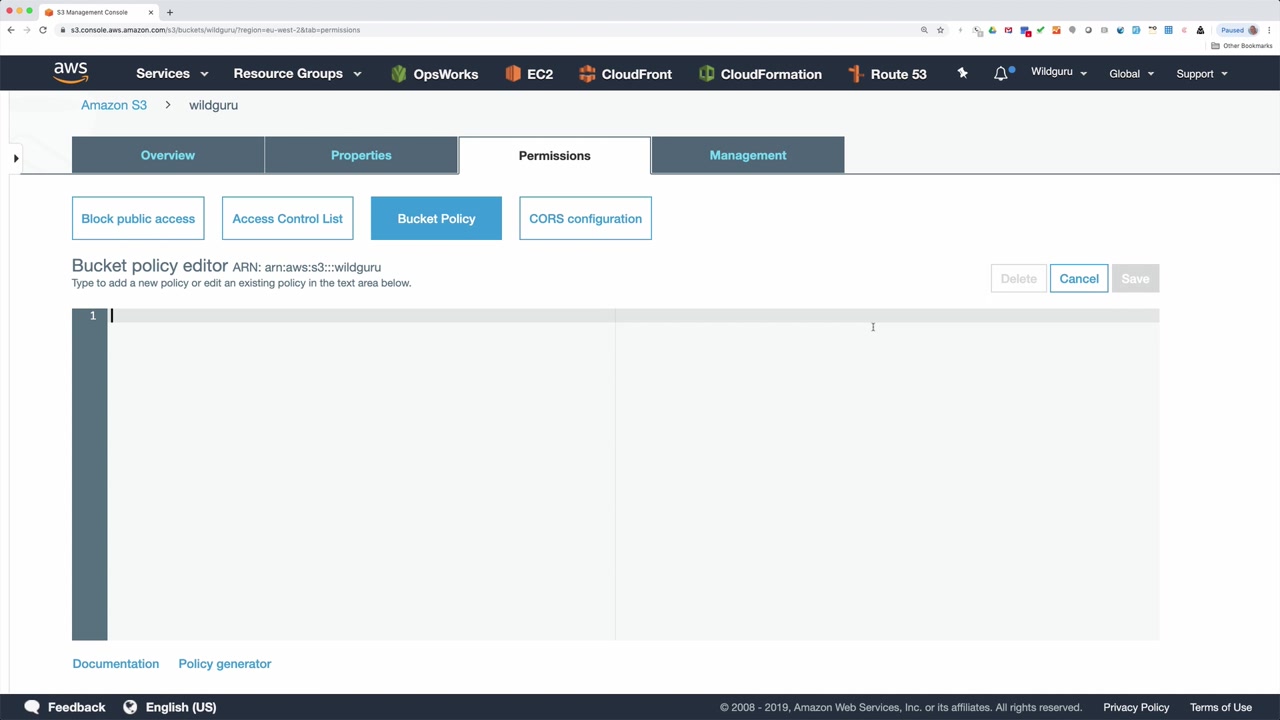The height and width of the screenshot is (720, 1280).
Task: Go back with the browser back arrow
Action: (x=11, y=30)
